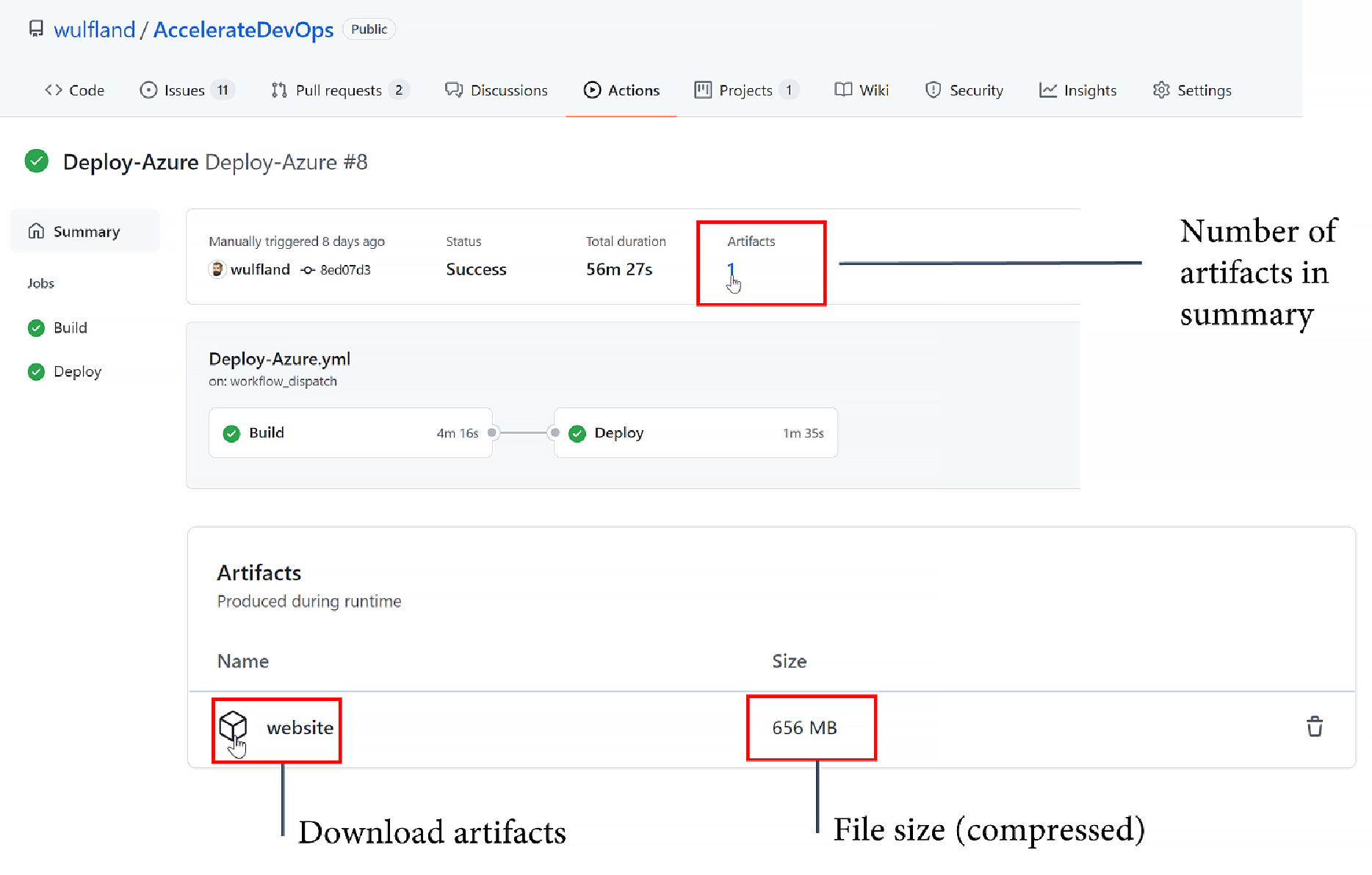This screenshot has width=1372, height=875.
Task: Click the Projects count badge 1
Action: coord(789,90)
